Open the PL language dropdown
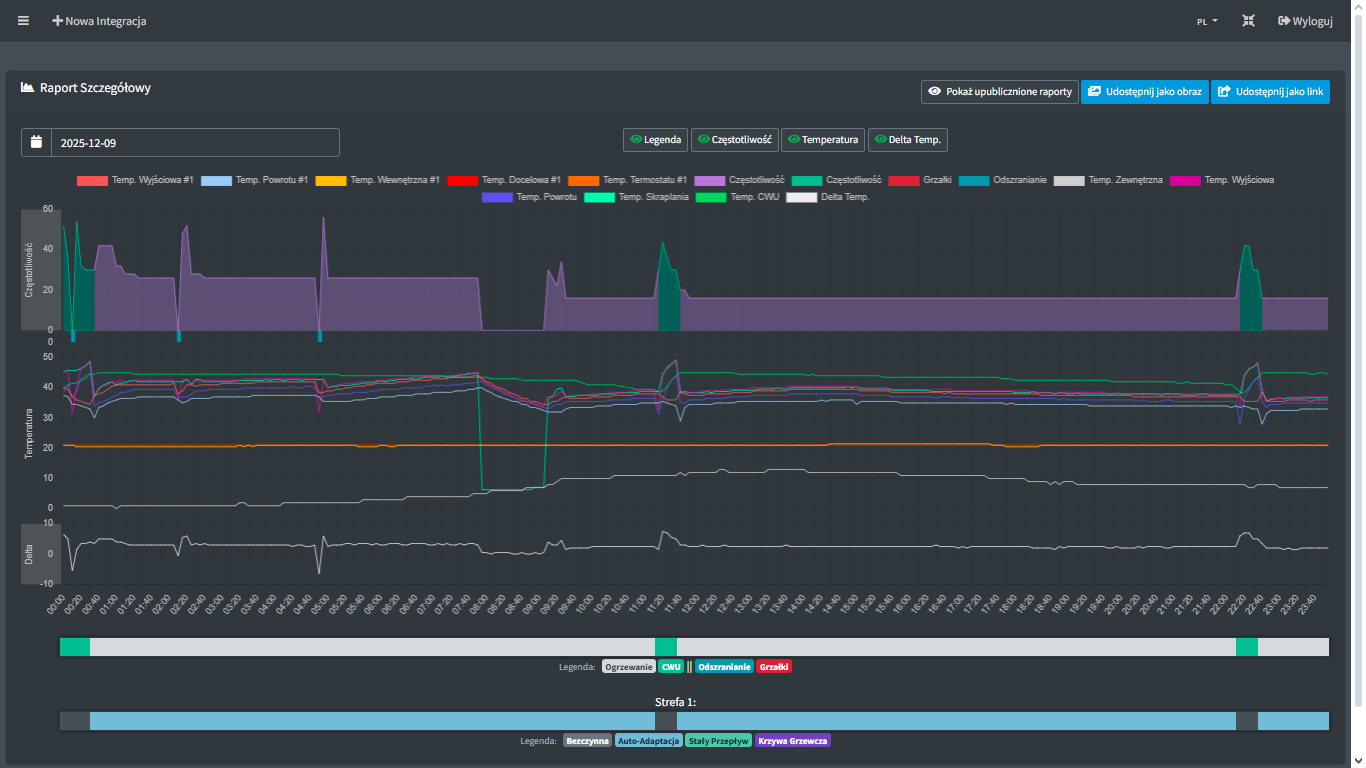The width and height of the screenshot is (1366, 768). click(x=1207, y=21)
